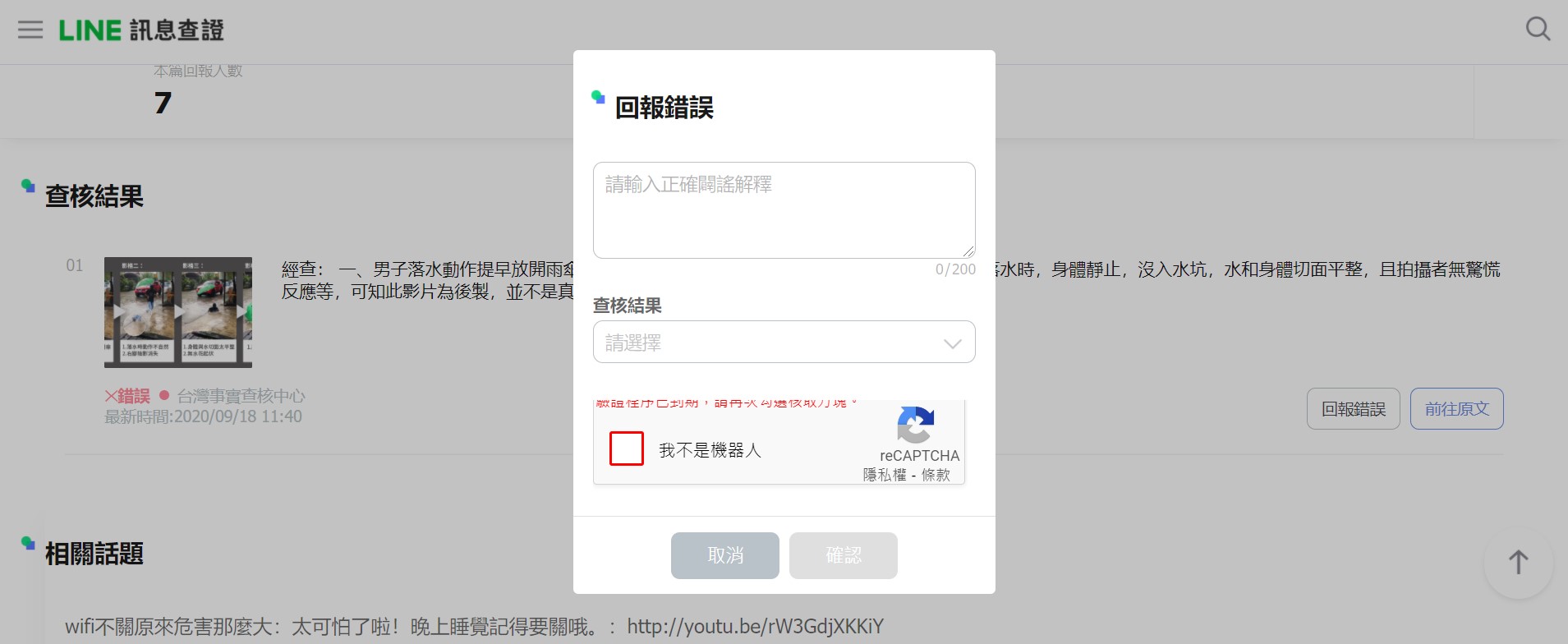Click the search magnifier icon

tap(1538, 30)
